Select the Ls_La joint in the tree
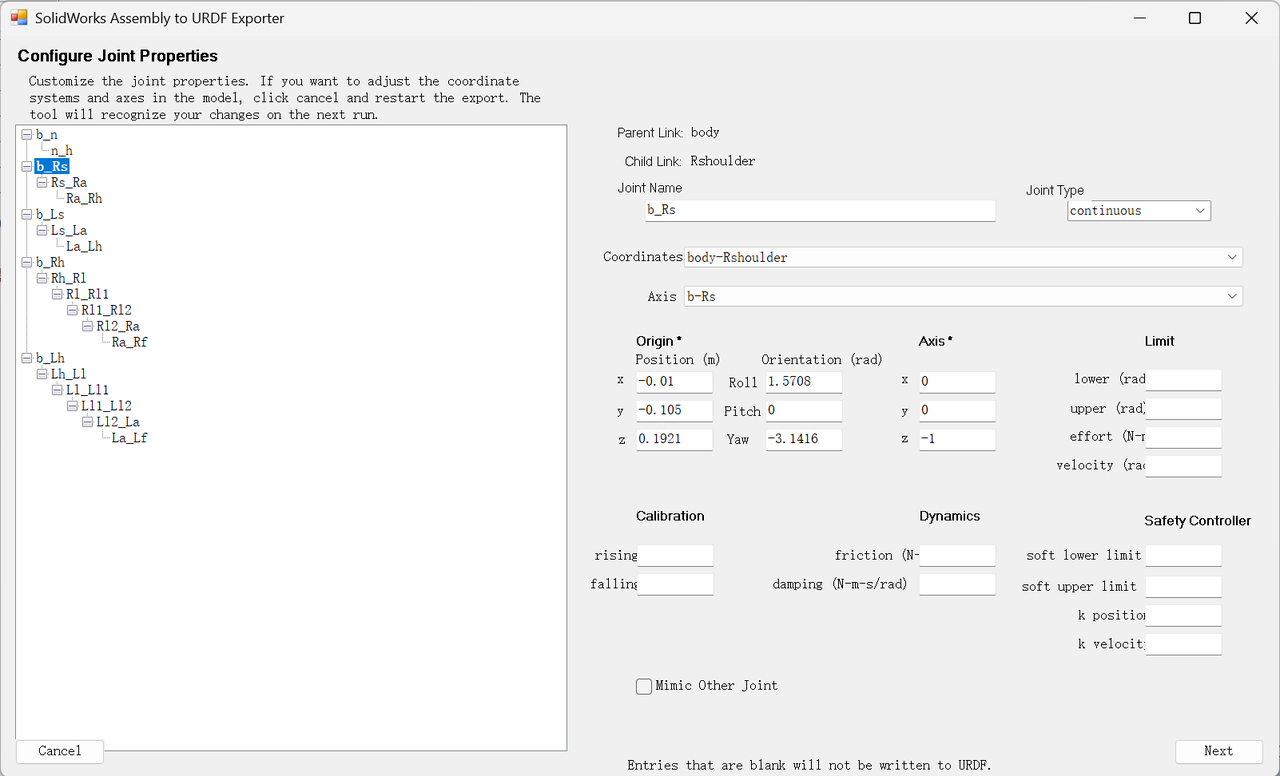 (69, 231)
